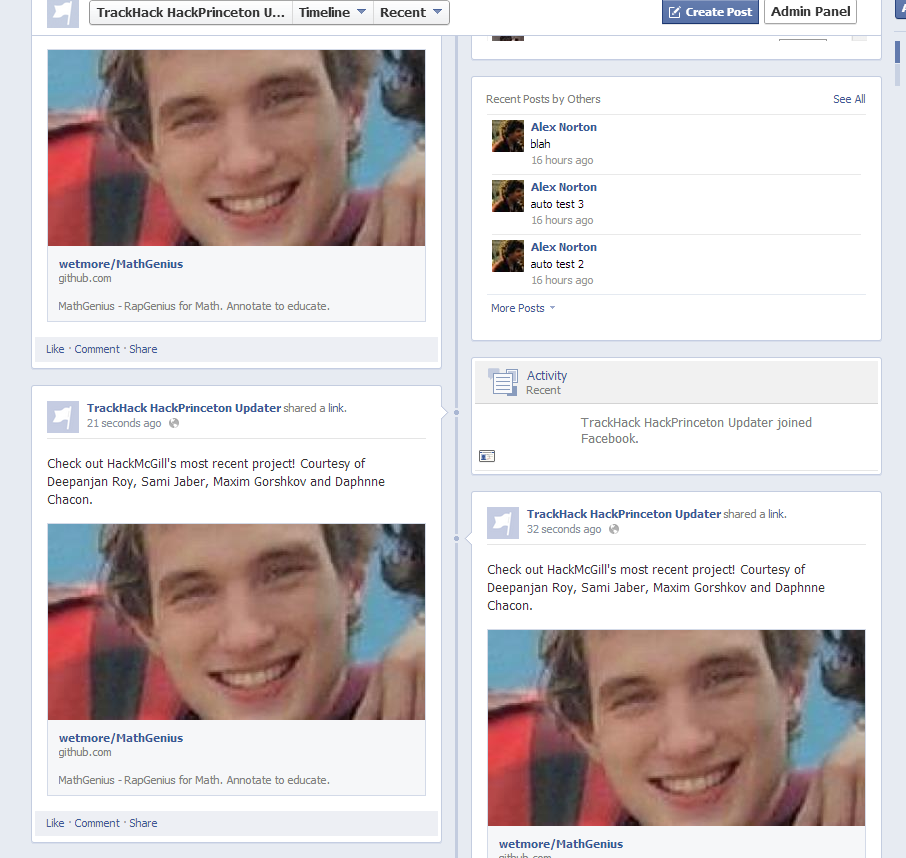The height and width of the screenshot is (858, 906).
Task: Click Alex Norton avatar beside 'auto test 3'
Action: point(508,196)
